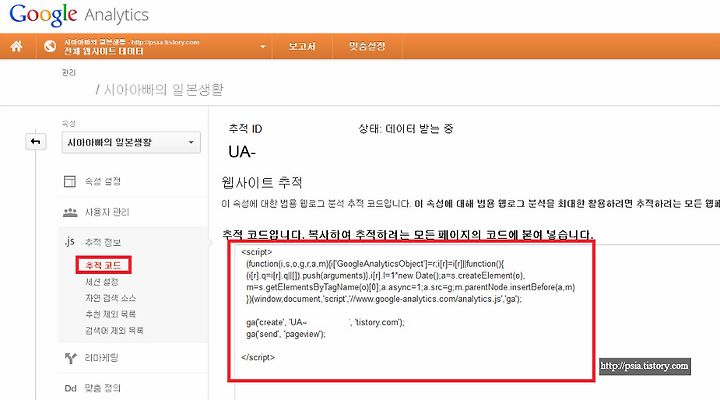Image resolution: width=720 pixels, height=400 pixels.
Task: Click the opening <script> tag line
Action: 257,252
